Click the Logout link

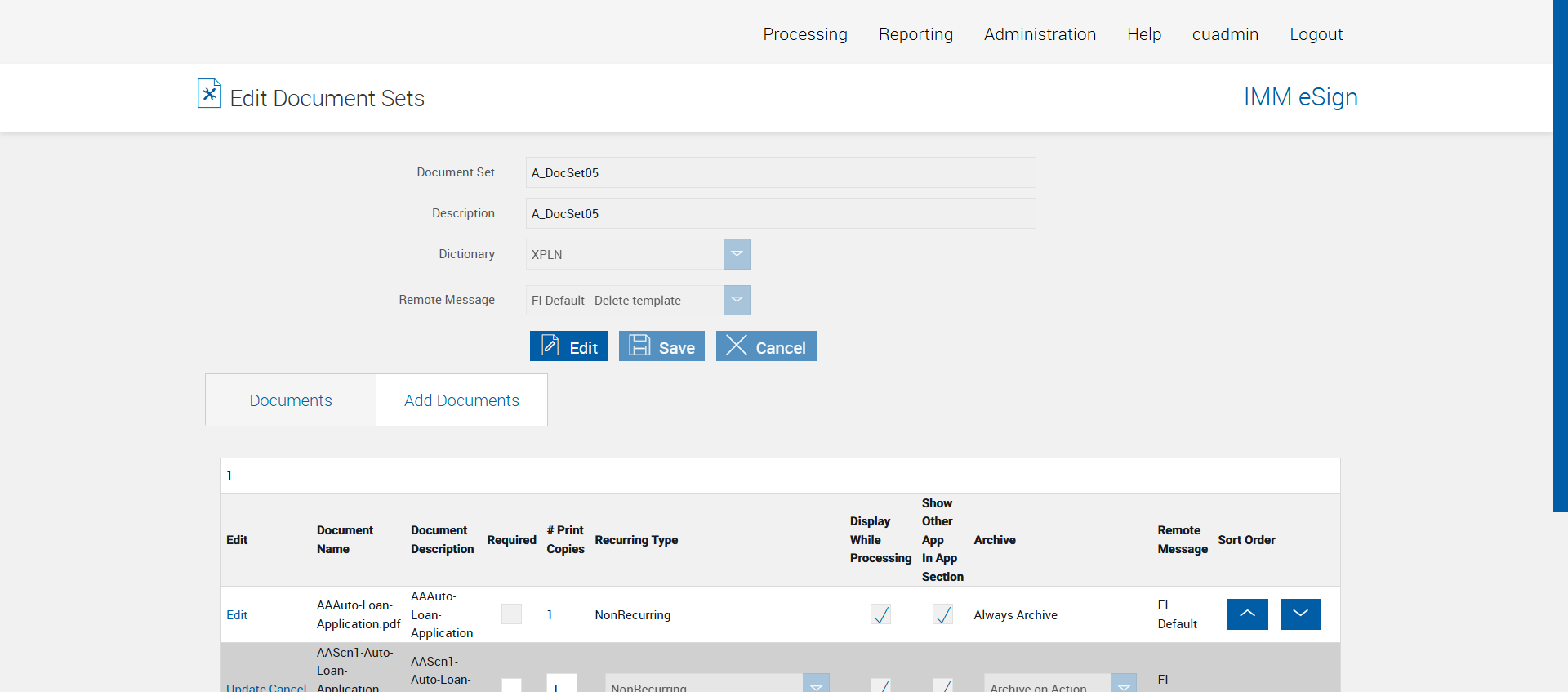(1316, 34)
